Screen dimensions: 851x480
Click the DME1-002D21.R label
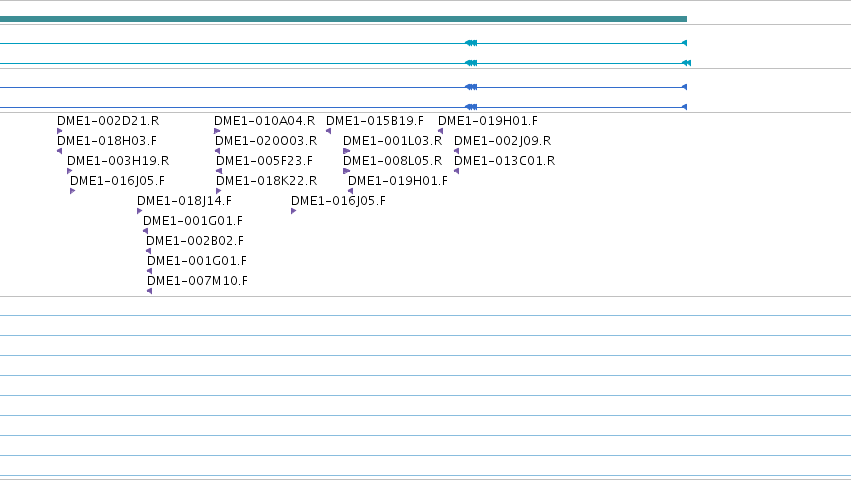108,121
